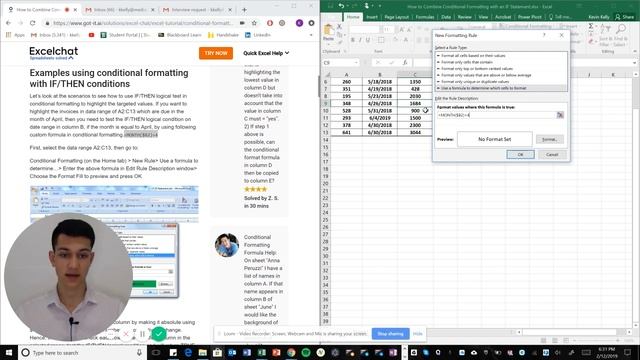
Task: Toggle Underline formatting in Excel ribbon
Action: pyautogui.click(x=368, y=40)
